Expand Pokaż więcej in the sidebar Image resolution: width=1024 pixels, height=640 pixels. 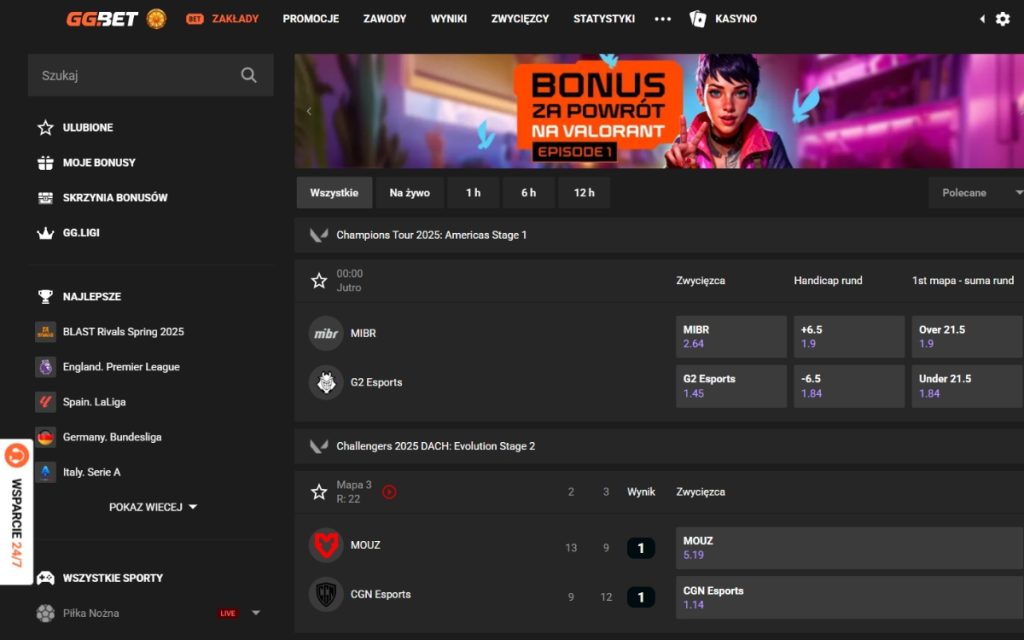pos(153,507)
